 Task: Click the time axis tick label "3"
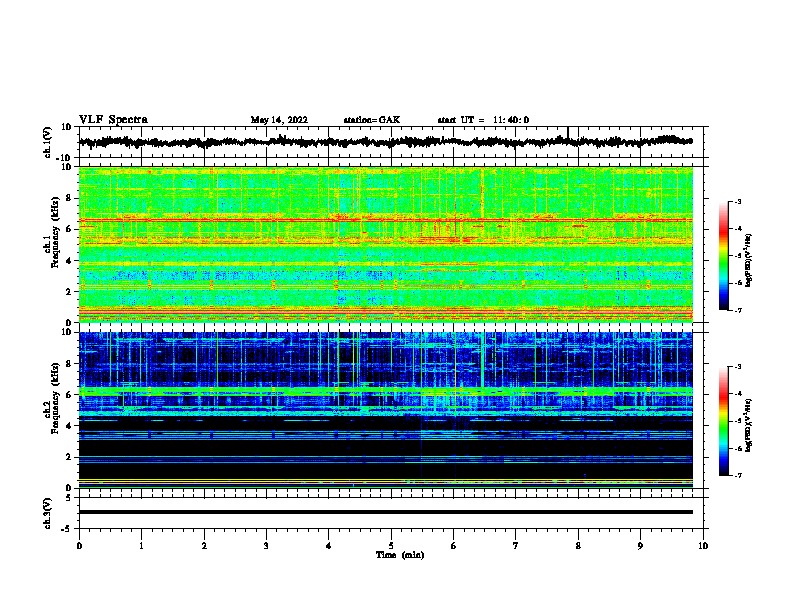[x=266, y=546]
